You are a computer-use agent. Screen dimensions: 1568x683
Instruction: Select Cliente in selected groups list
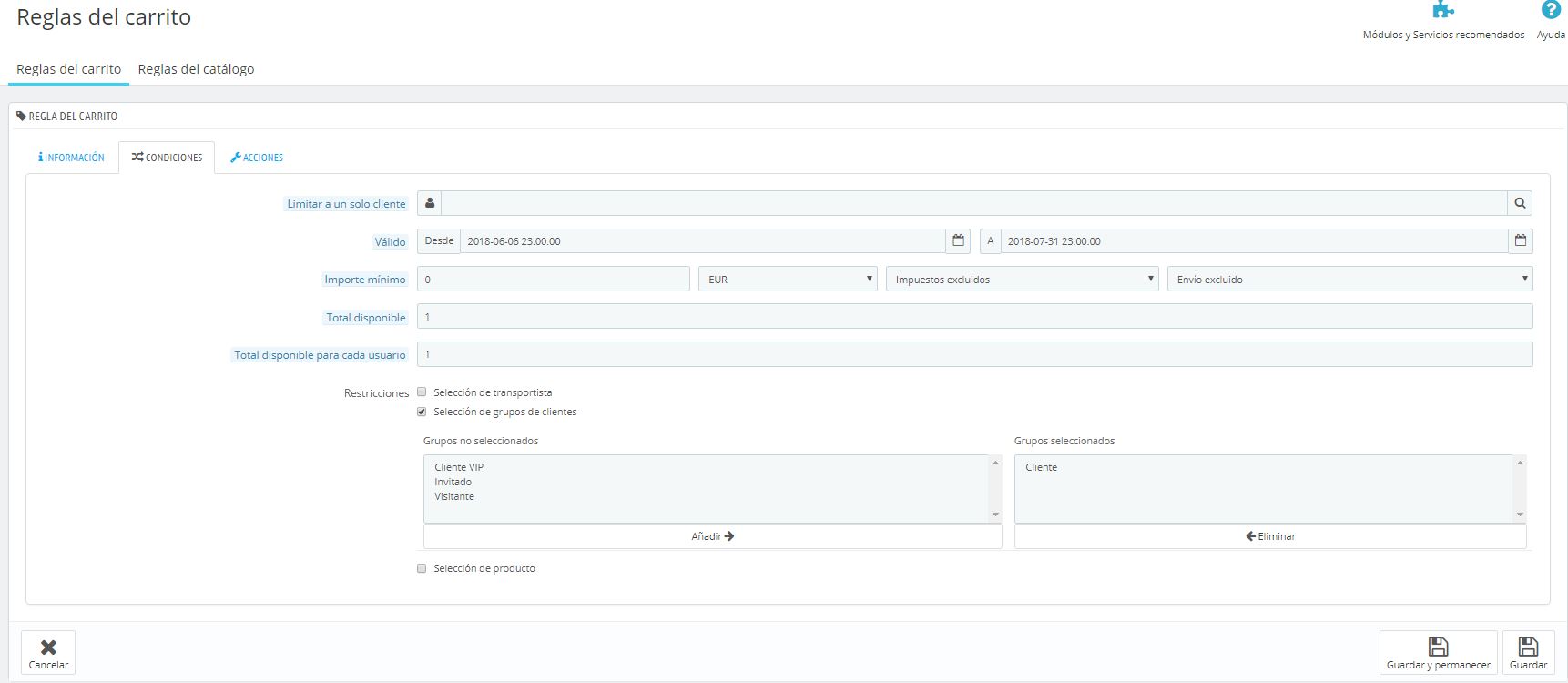(1042, 467)
